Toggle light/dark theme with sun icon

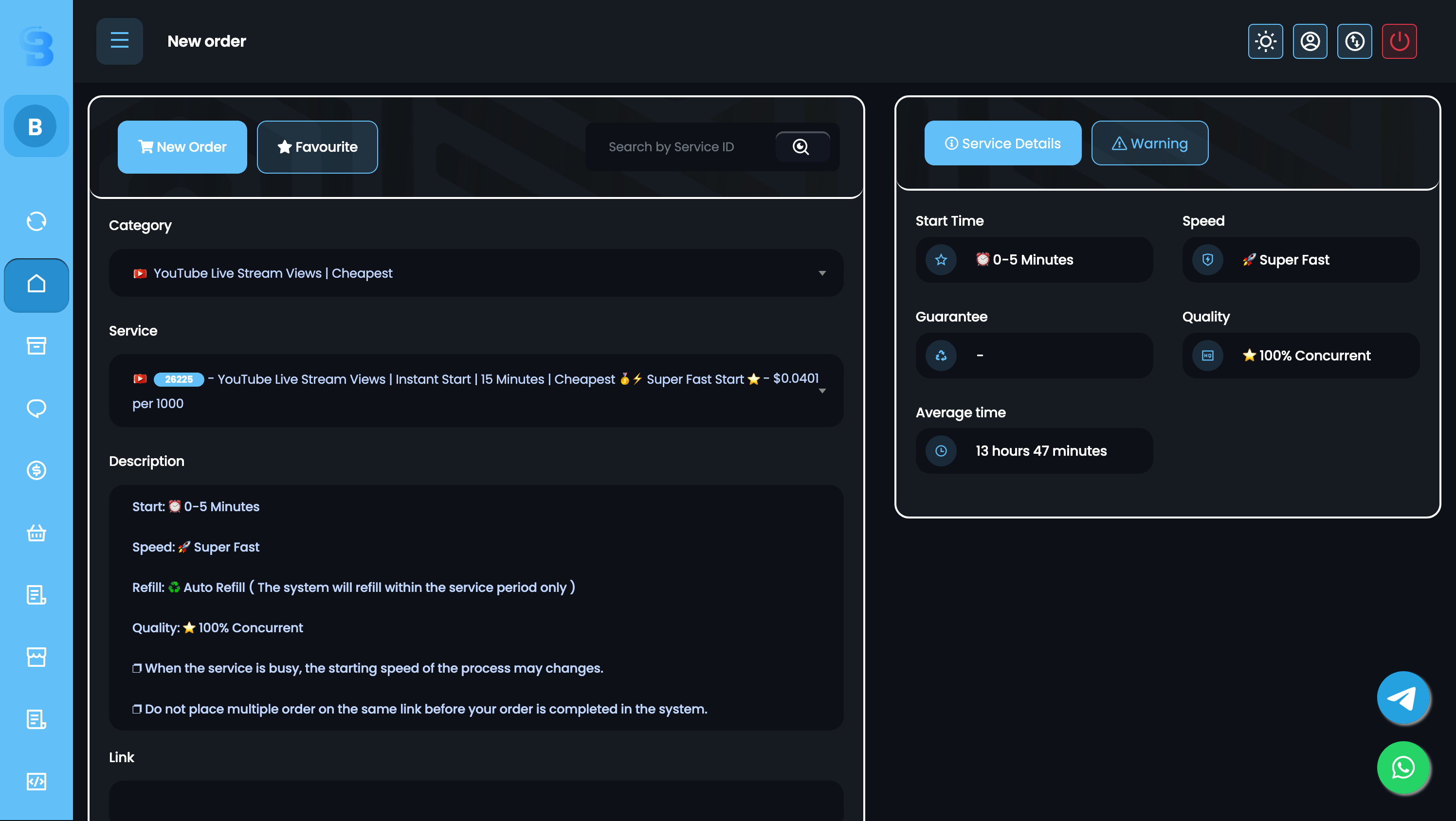1265,41
